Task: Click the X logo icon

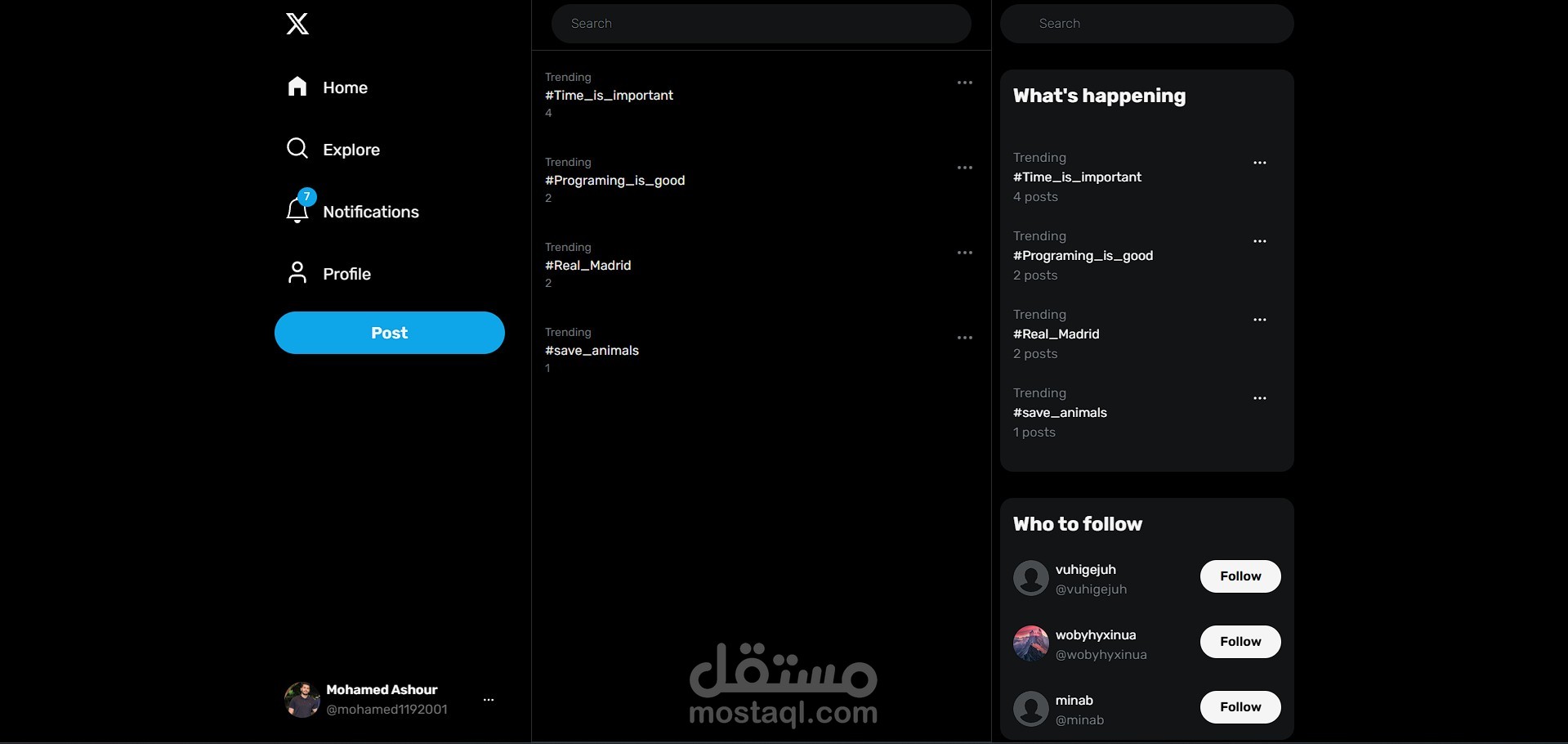Action: point(297,24)
